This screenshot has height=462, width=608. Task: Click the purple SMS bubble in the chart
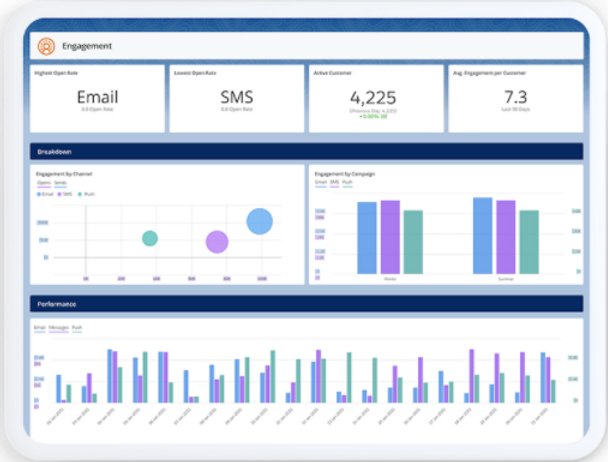[x=217, y=241]
